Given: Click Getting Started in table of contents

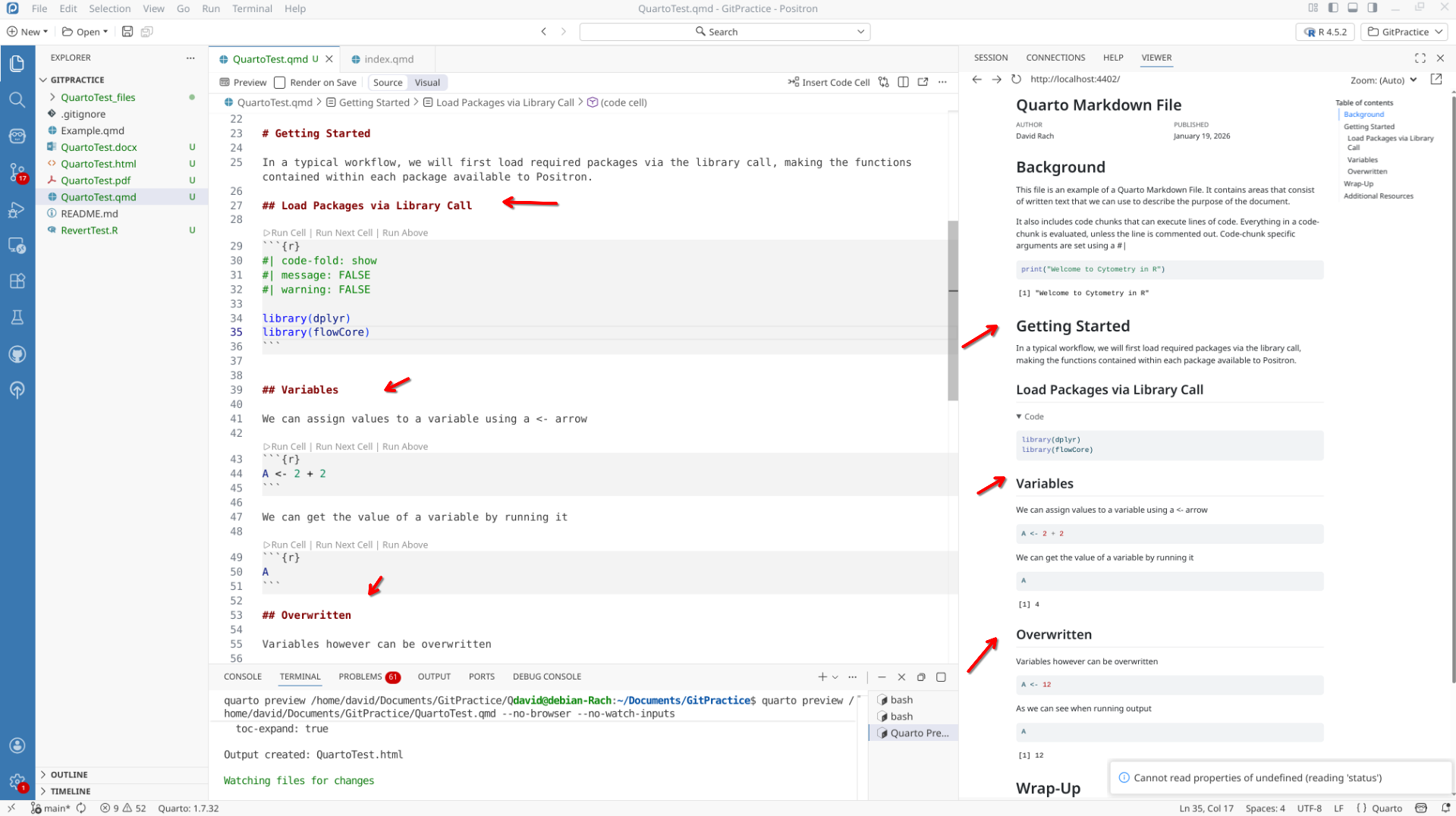Looking at the screenshot, I should point(1369,127).
